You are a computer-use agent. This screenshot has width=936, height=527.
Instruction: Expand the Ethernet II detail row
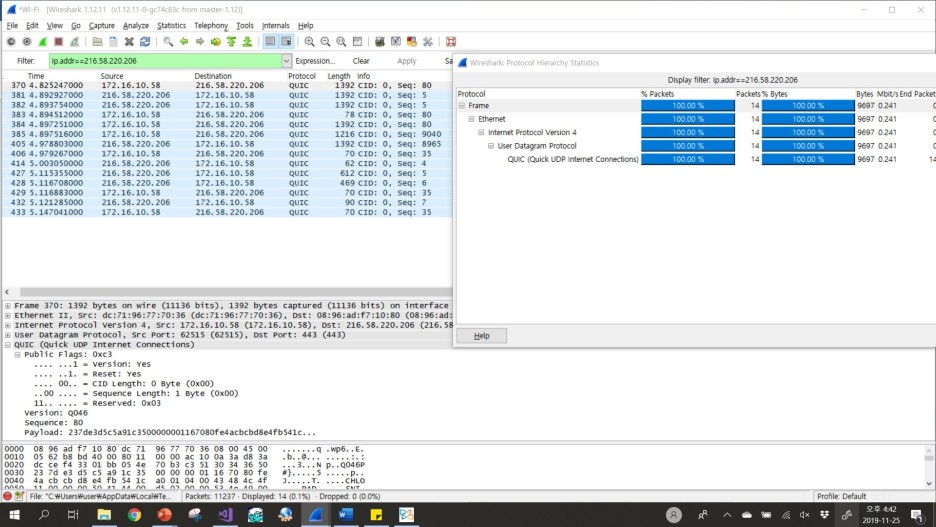coord(8,315)
